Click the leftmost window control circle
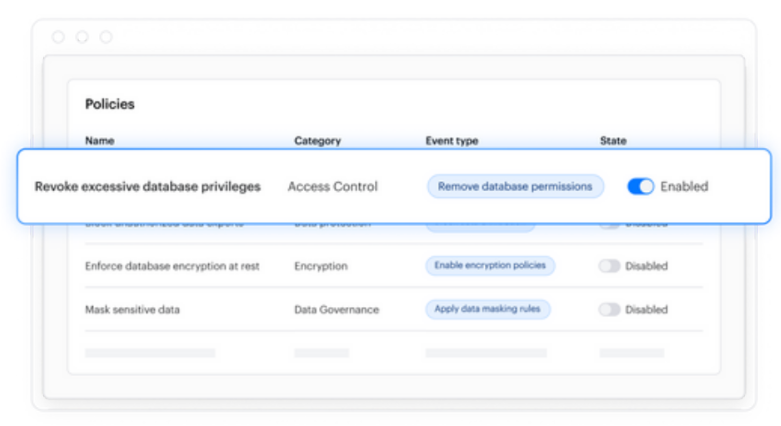Viewport: 781px width, 426px height. 58,37
